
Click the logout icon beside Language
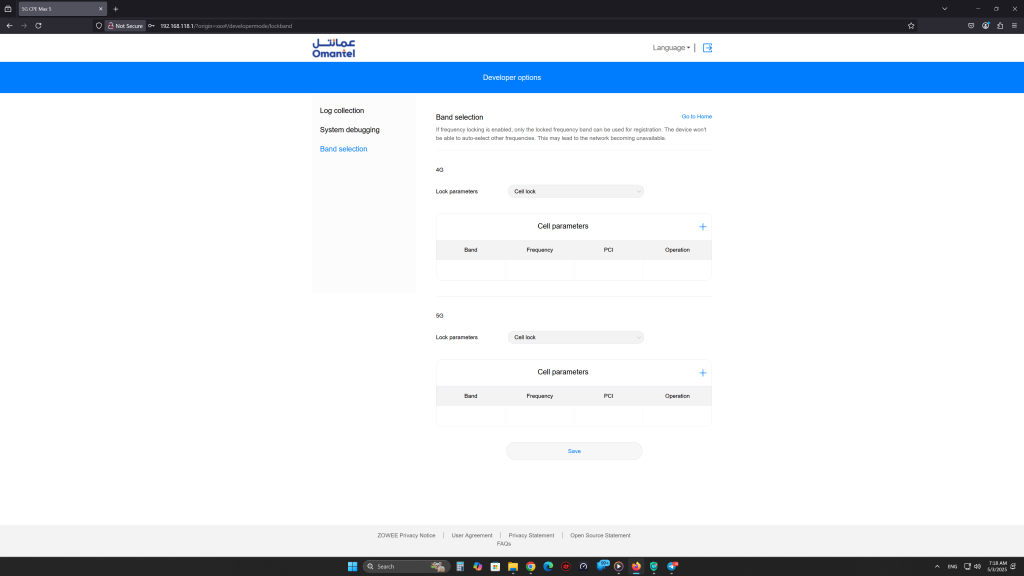pos(707,47)
